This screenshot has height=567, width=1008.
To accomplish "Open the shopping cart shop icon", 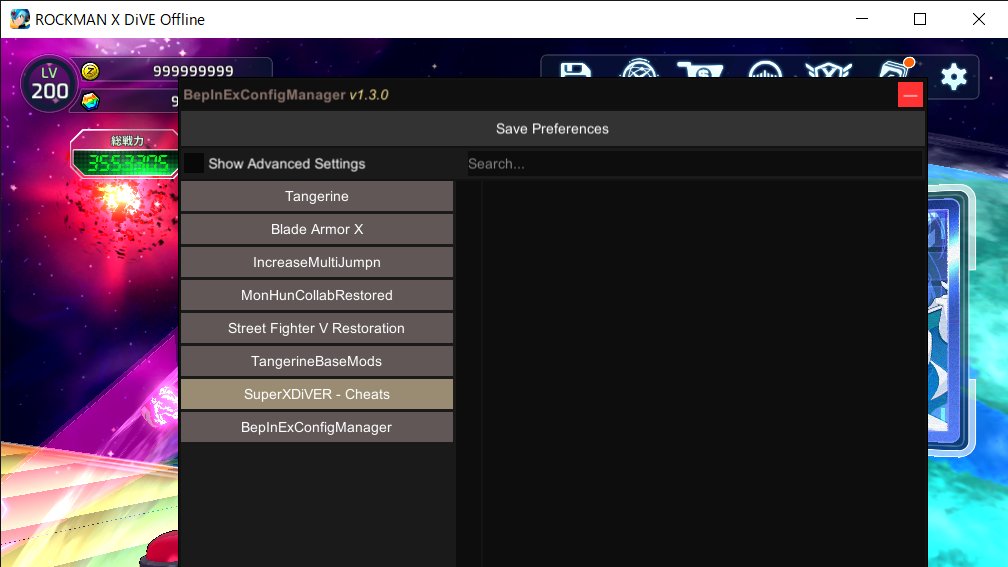I will tap(700, 71).
